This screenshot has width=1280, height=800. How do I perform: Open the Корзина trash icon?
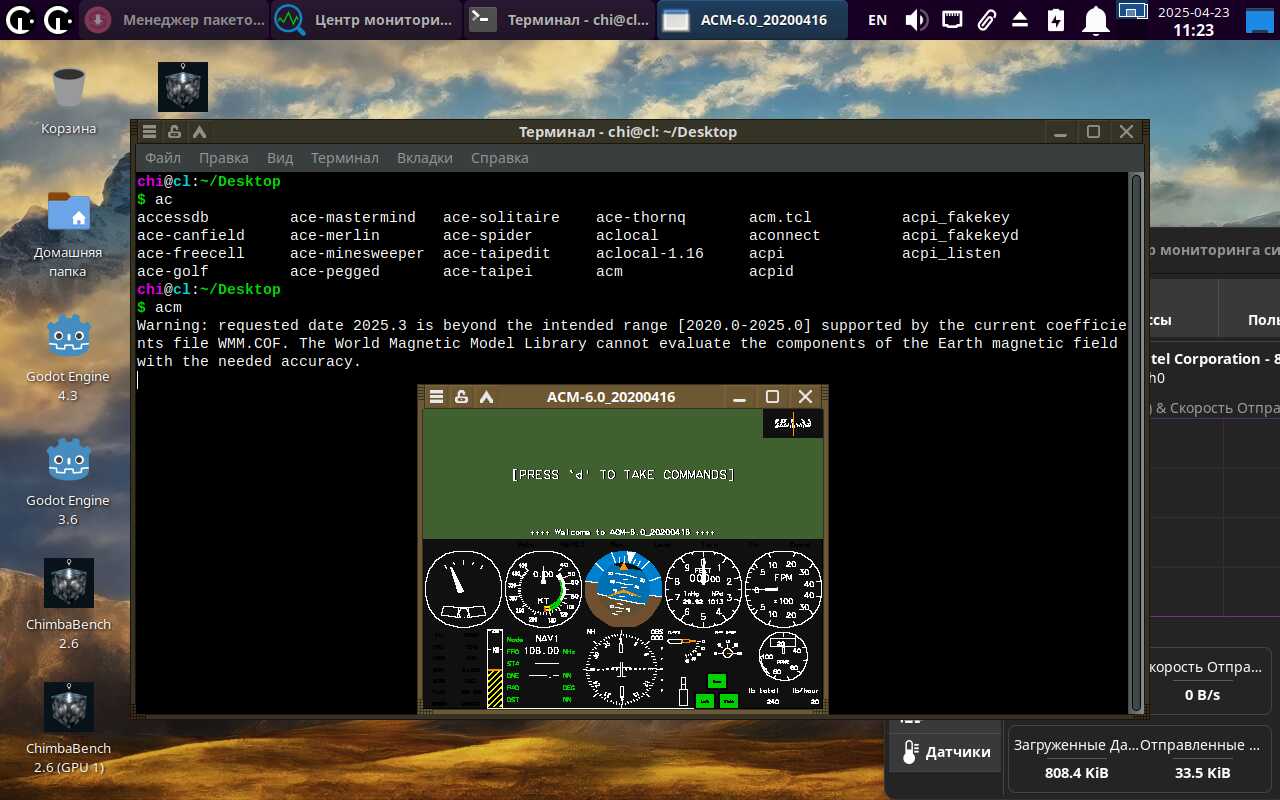[x=68, y=88]
